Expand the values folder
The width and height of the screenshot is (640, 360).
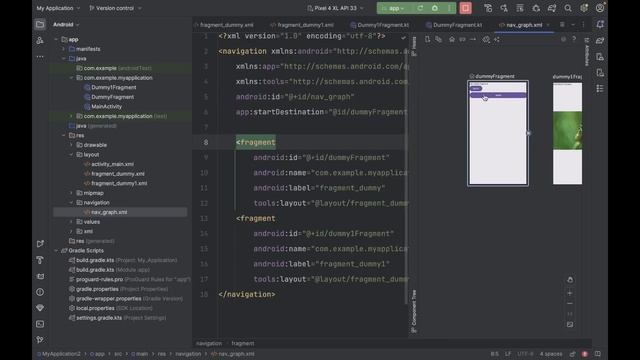coord(71,222)
